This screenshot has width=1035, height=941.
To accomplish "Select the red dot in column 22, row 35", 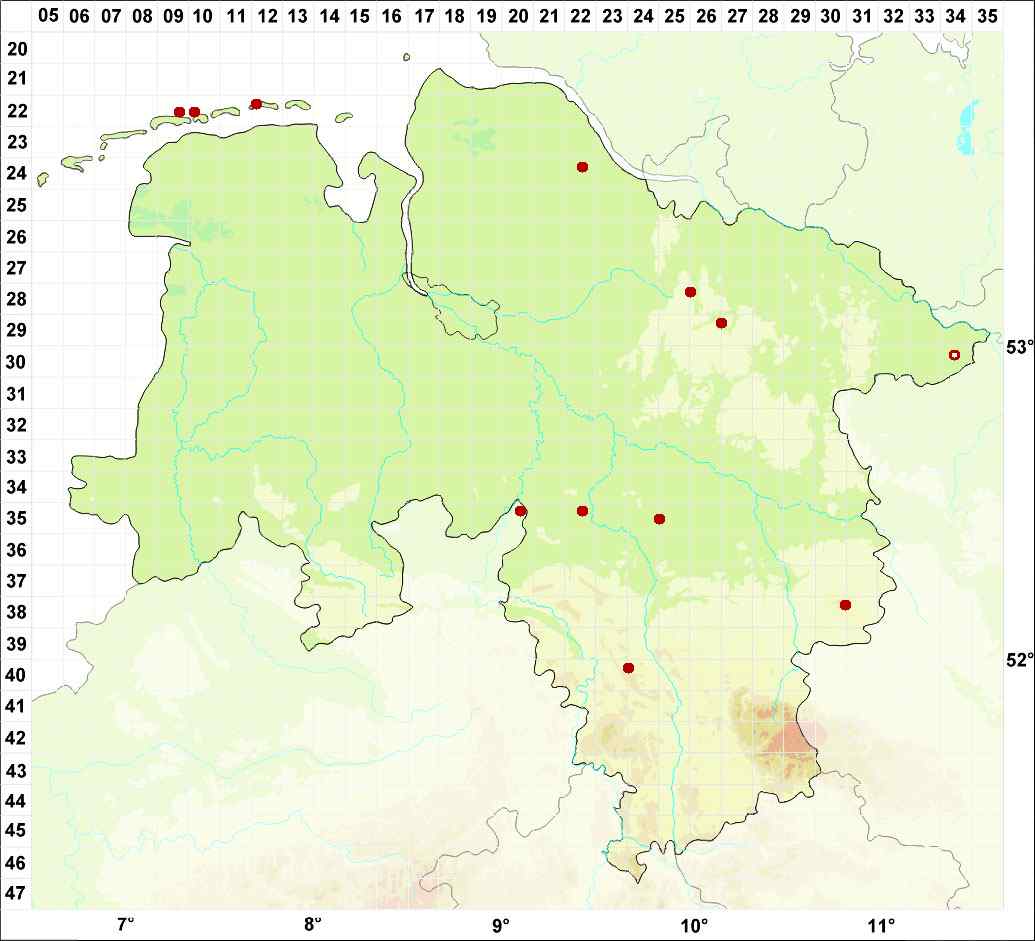I will coord(582,511).
